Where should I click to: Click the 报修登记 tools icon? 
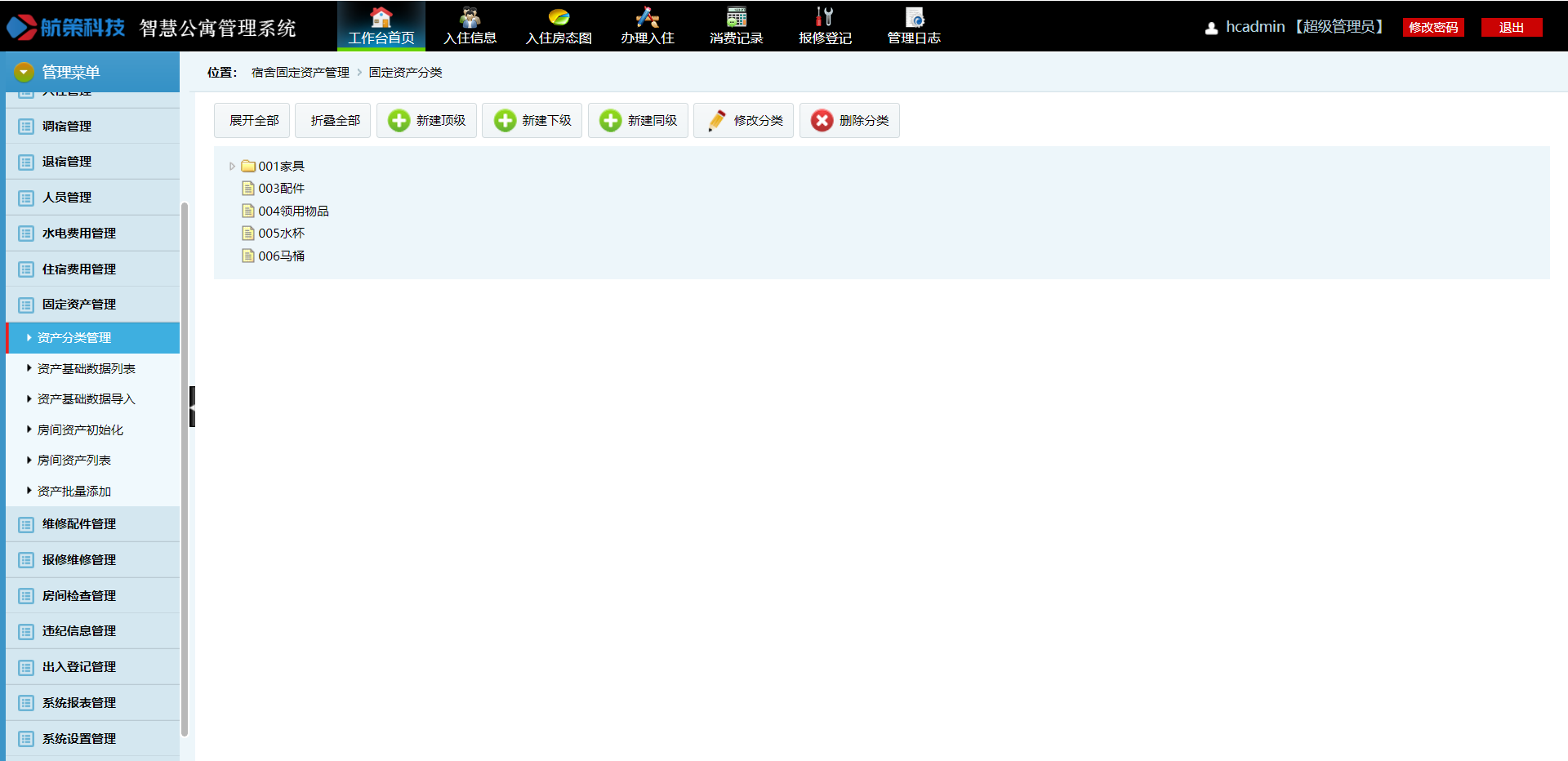[x=825, y=17]
